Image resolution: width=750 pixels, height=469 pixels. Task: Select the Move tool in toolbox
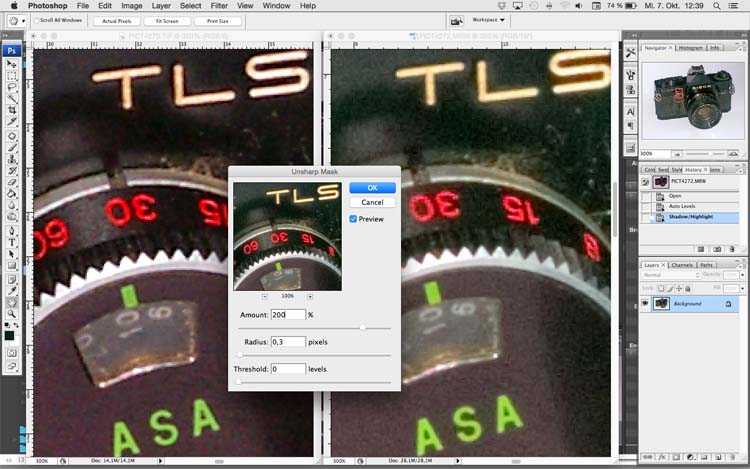click(x=11, y=64)
